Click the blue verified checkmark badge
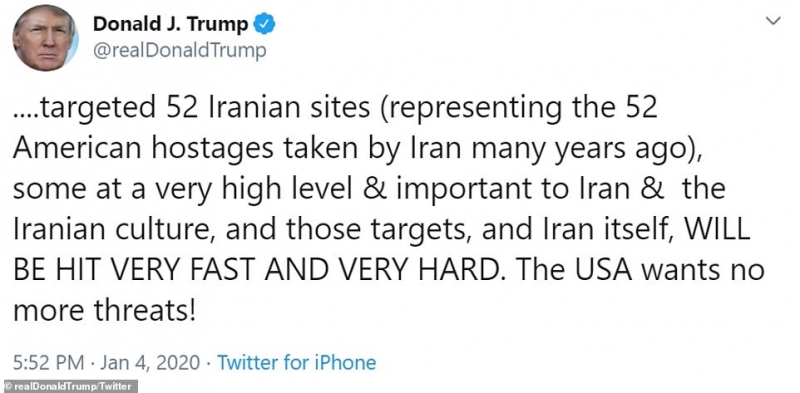 pos(264,24)
